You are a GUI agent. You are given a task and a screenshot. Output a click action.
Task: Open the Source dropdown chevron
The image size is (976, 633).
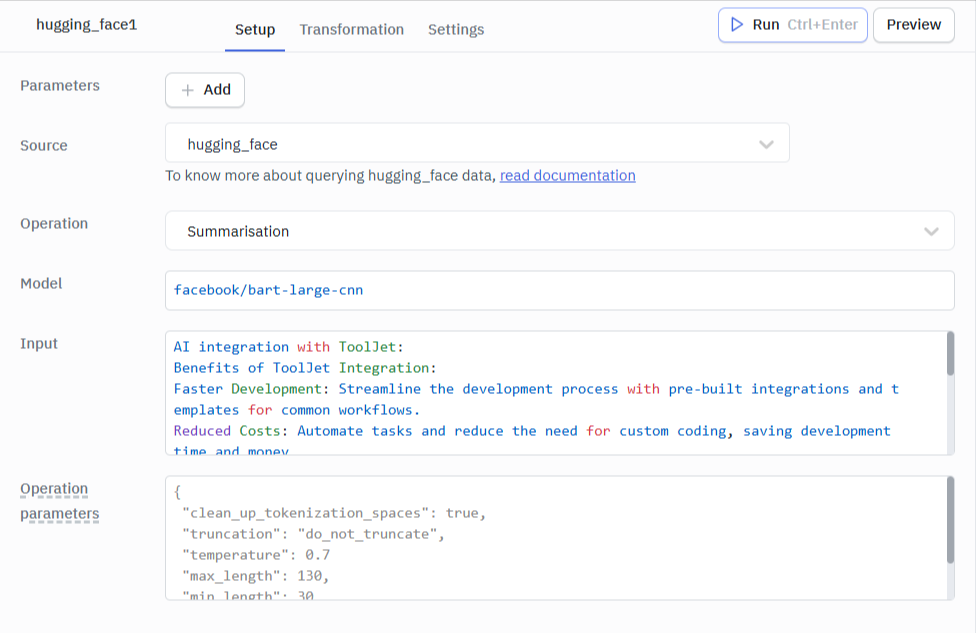click(766, 144)
